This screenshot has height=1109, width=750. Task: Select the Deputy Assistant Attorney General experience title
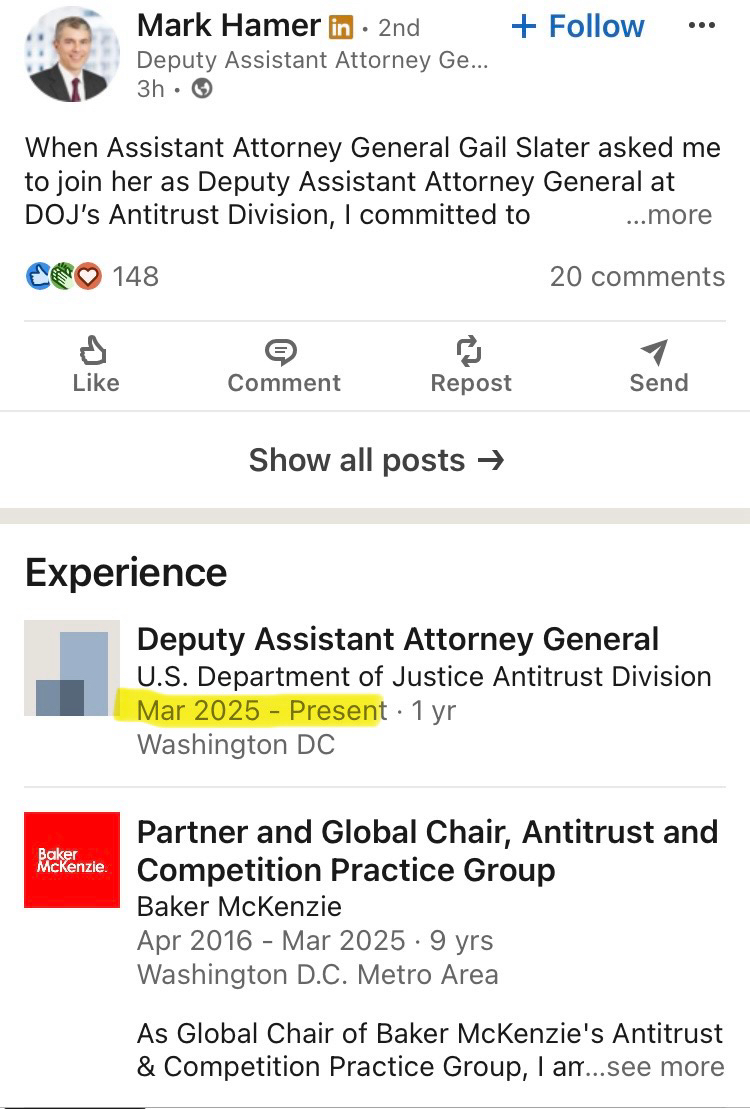(x=398, y=639)
